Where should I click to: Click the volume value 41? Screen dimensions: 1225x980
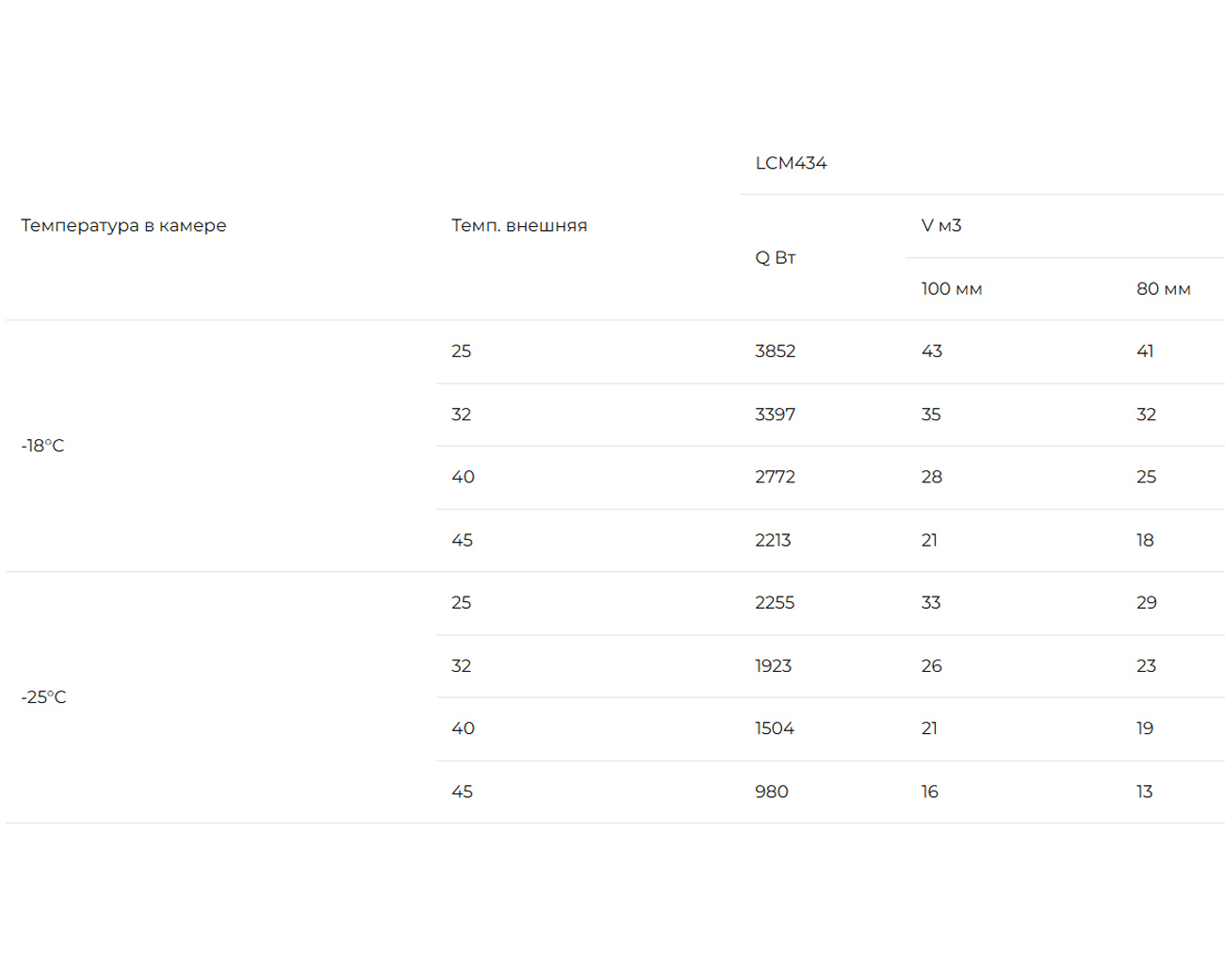point(1145,351)
